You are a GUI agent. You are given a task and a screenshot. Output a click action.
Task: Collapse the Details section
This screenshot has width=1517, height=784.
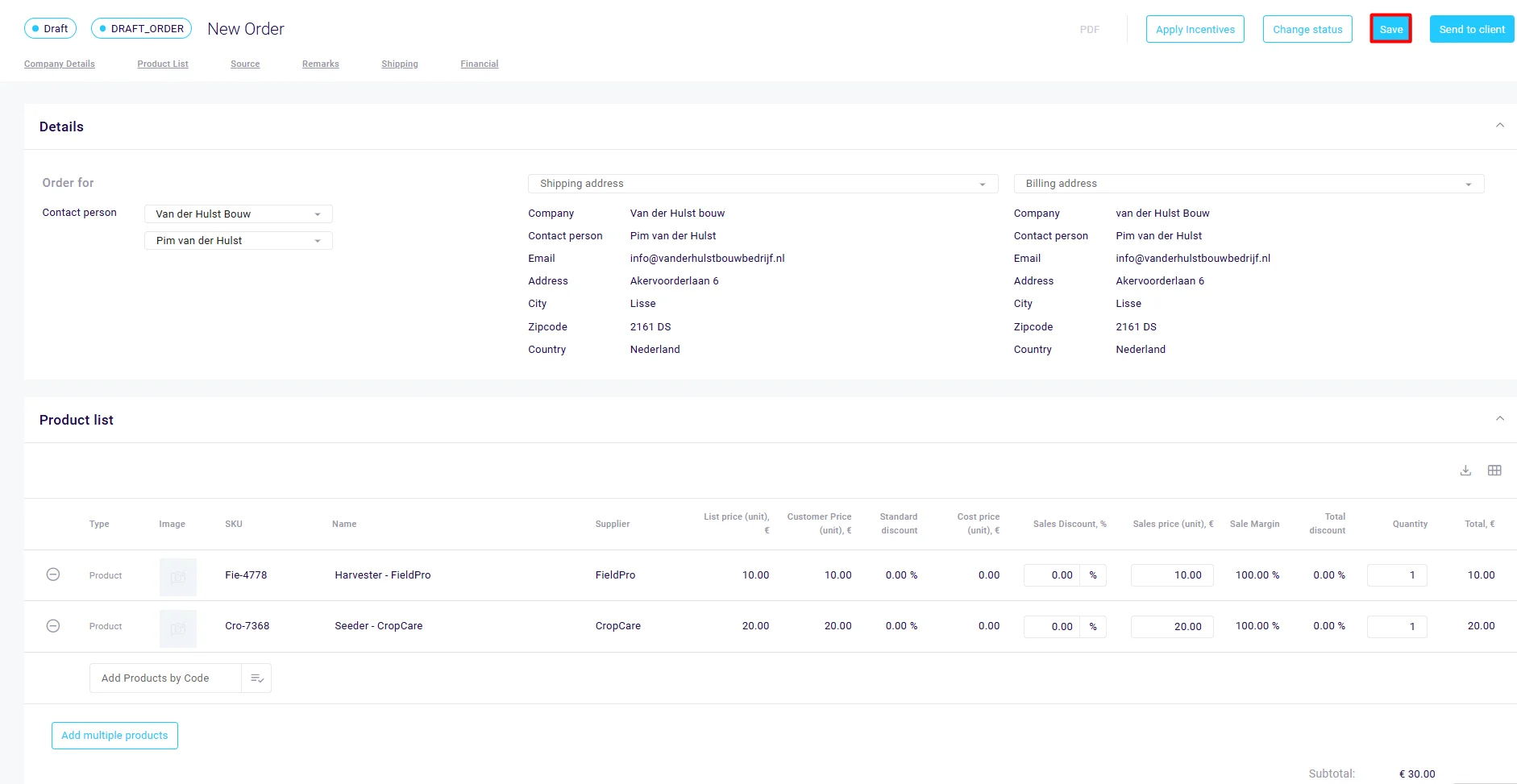[1500, 126]
